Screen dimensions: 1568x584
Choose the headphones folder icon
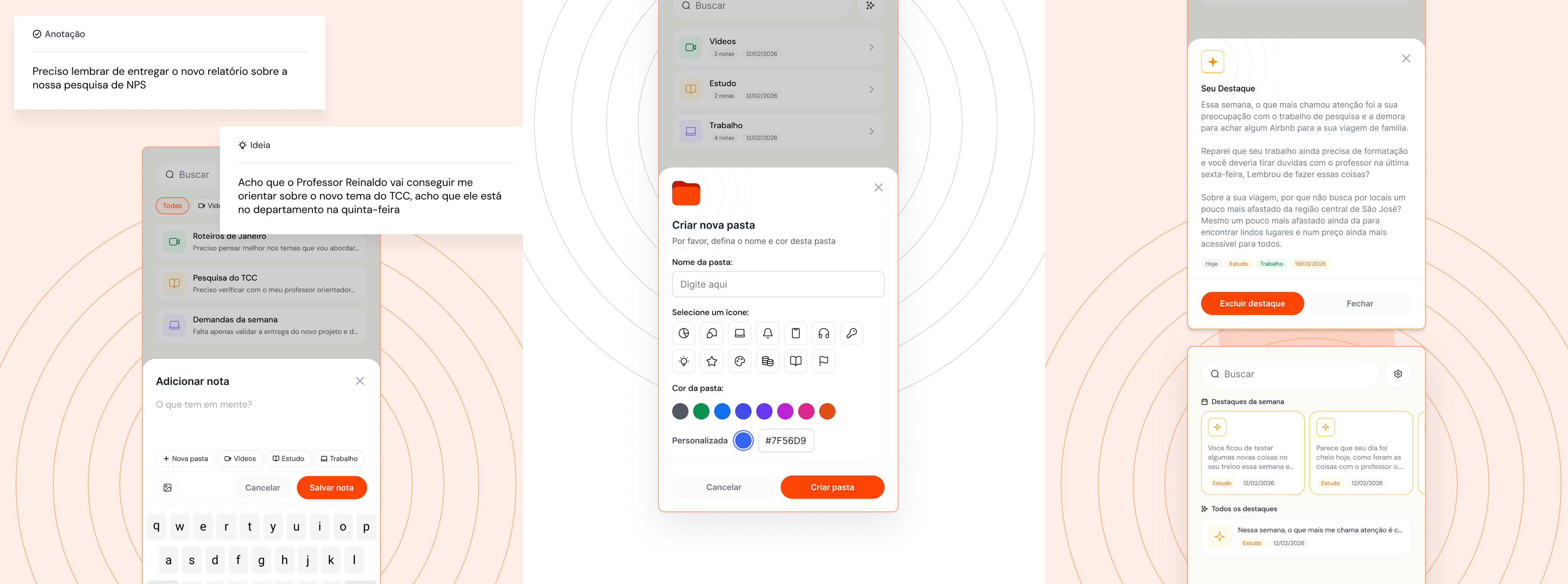coord(824,334)
